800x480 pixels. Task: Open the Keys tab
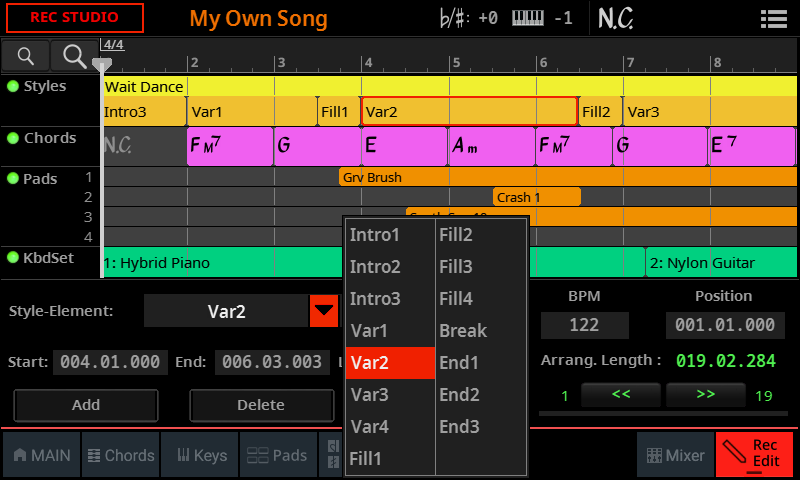201,455
